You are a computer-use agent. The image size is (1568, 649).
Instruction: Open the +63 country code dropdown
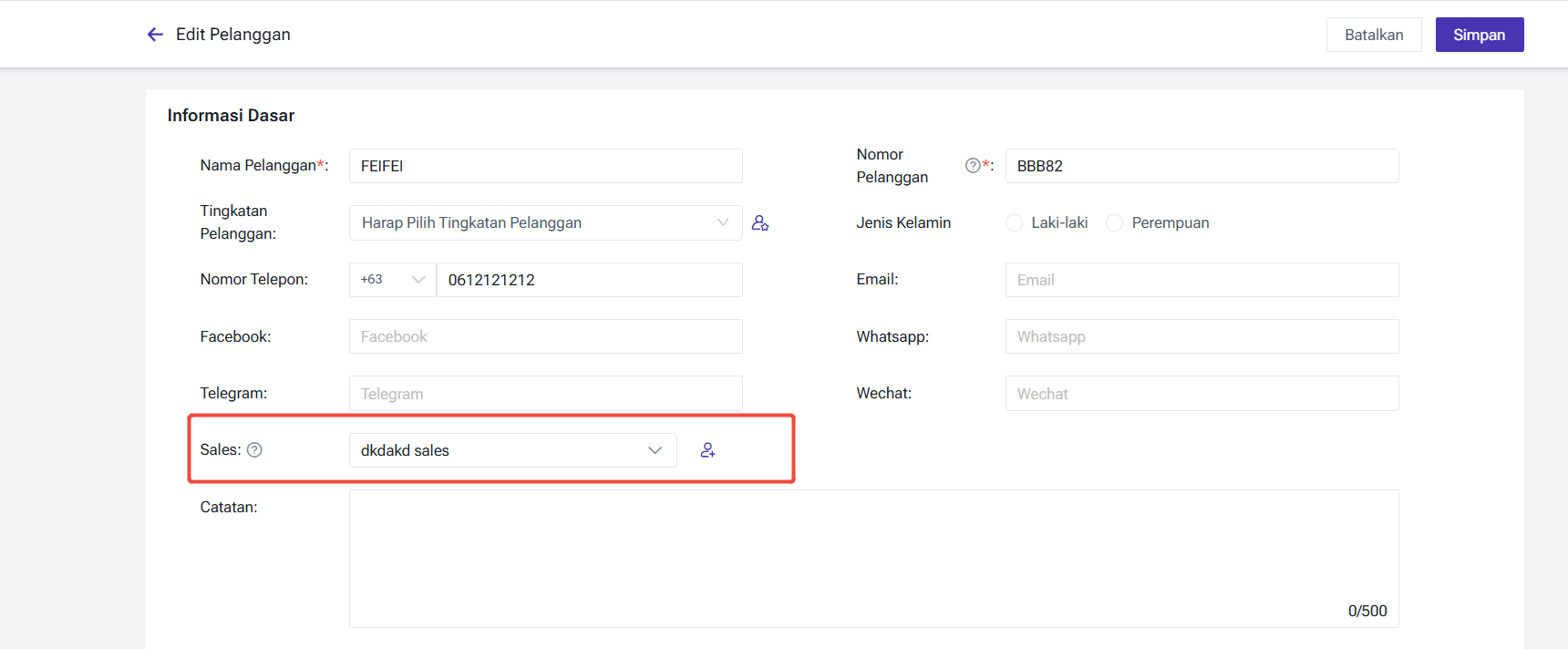tap(392, 280)
